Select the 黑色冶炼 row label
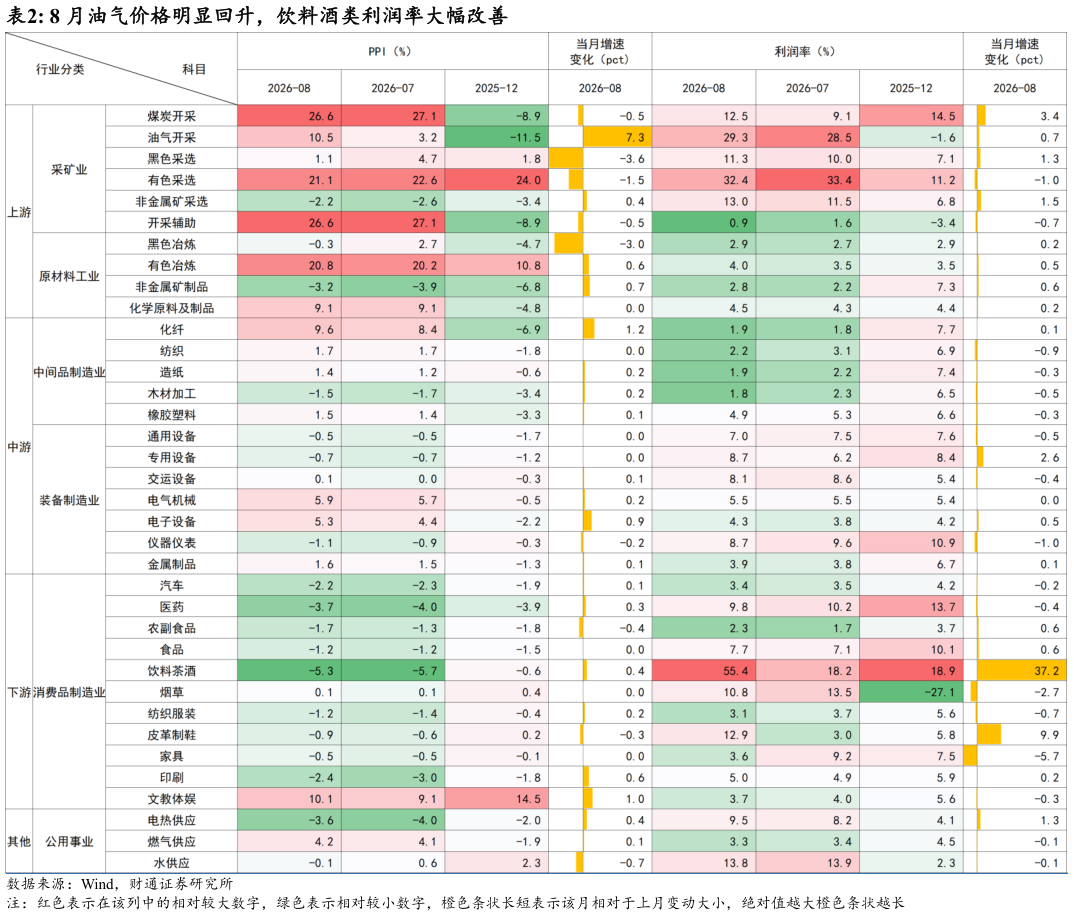Viewport: 1074px width, 916px height. click(x=172, y=244)
